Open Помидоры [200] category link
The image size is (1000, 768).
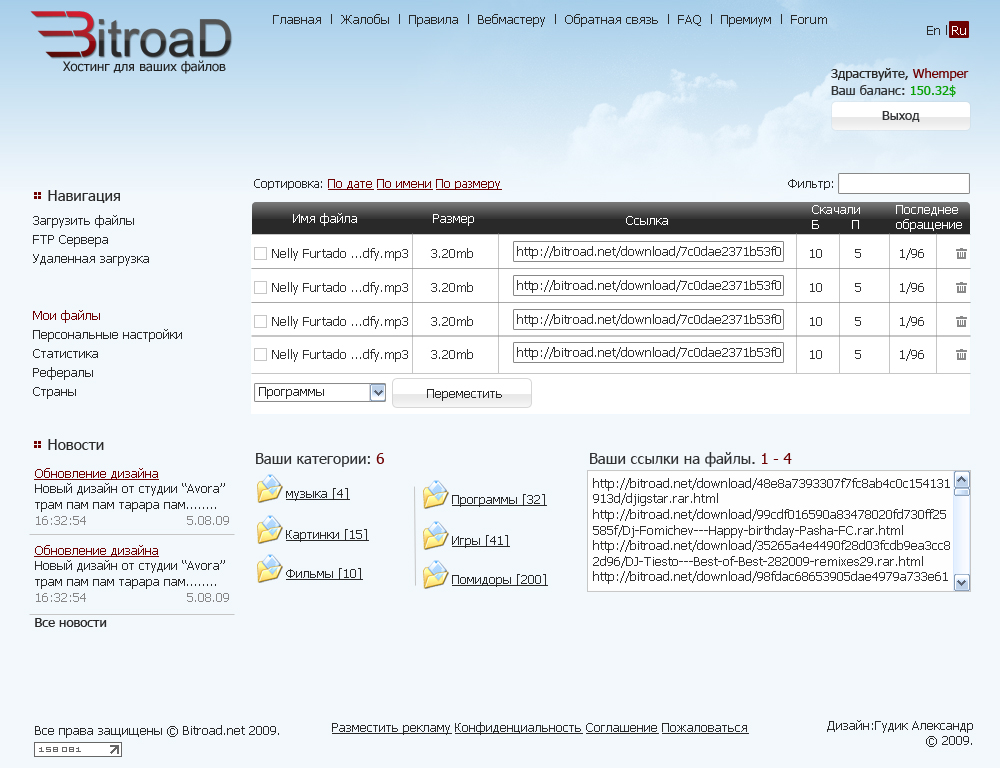pos(499,579)
